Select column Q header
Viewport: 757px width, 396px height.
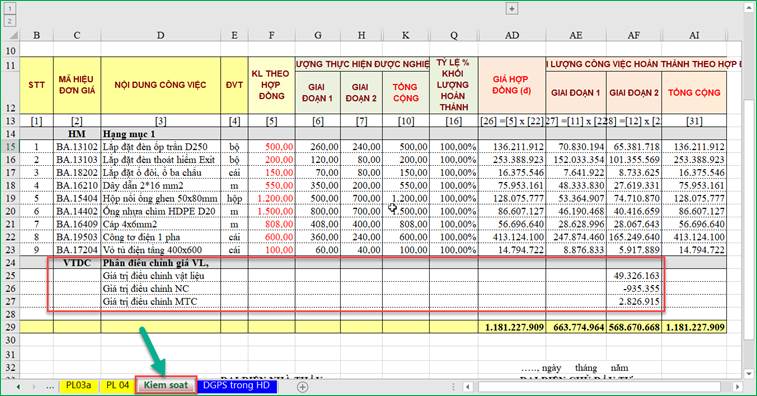pyautogui.click(x=454, y=35)
